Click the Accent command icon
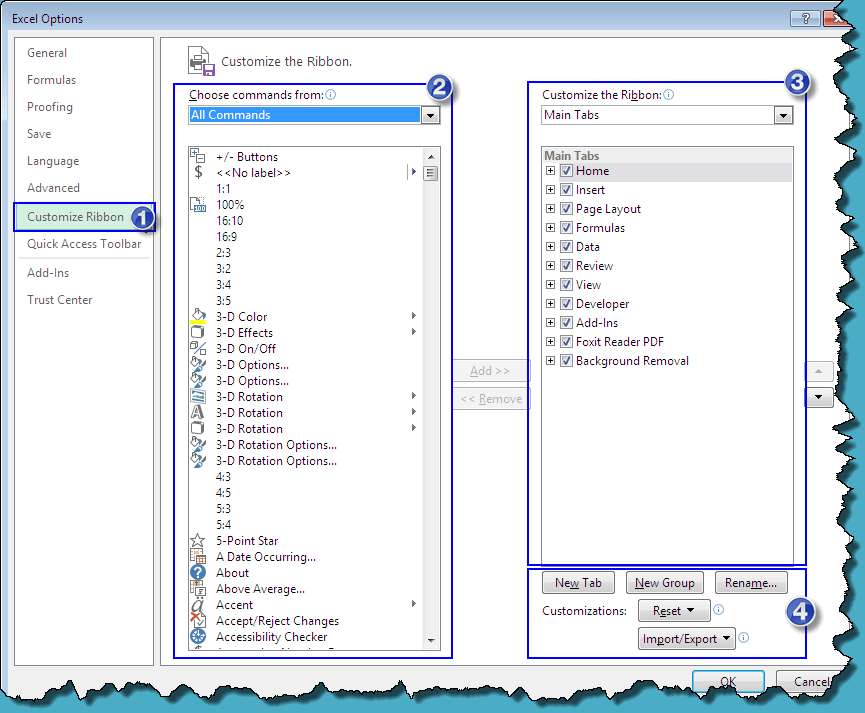Viewport: 865px width, 713px height. pos(197,604)
